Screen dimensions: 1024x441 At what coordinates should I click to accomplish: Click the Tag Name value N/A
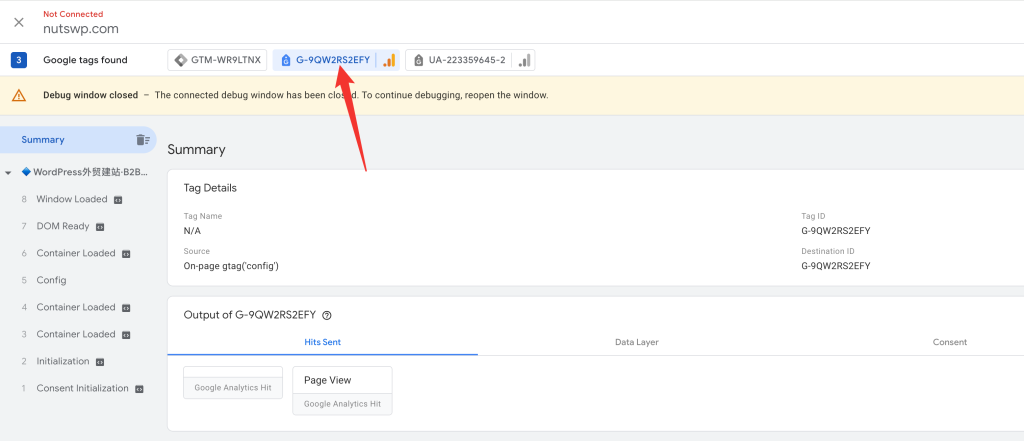[x=192, y=231]
